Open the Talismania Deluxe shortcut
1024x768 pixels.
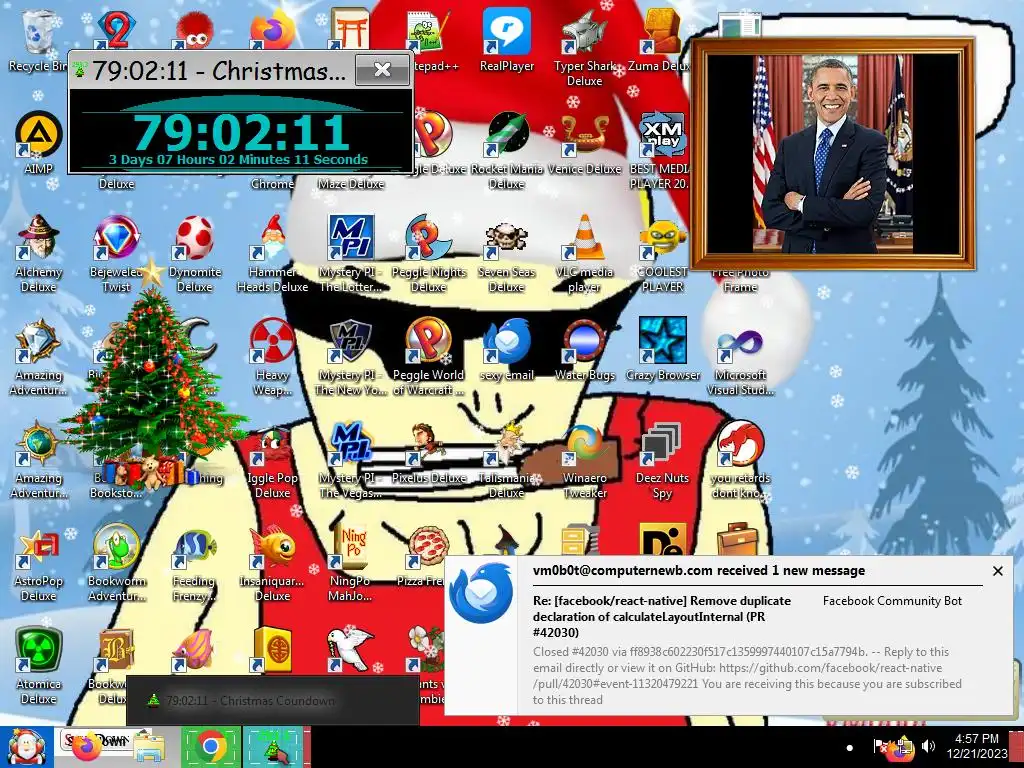tap(506, 460)
